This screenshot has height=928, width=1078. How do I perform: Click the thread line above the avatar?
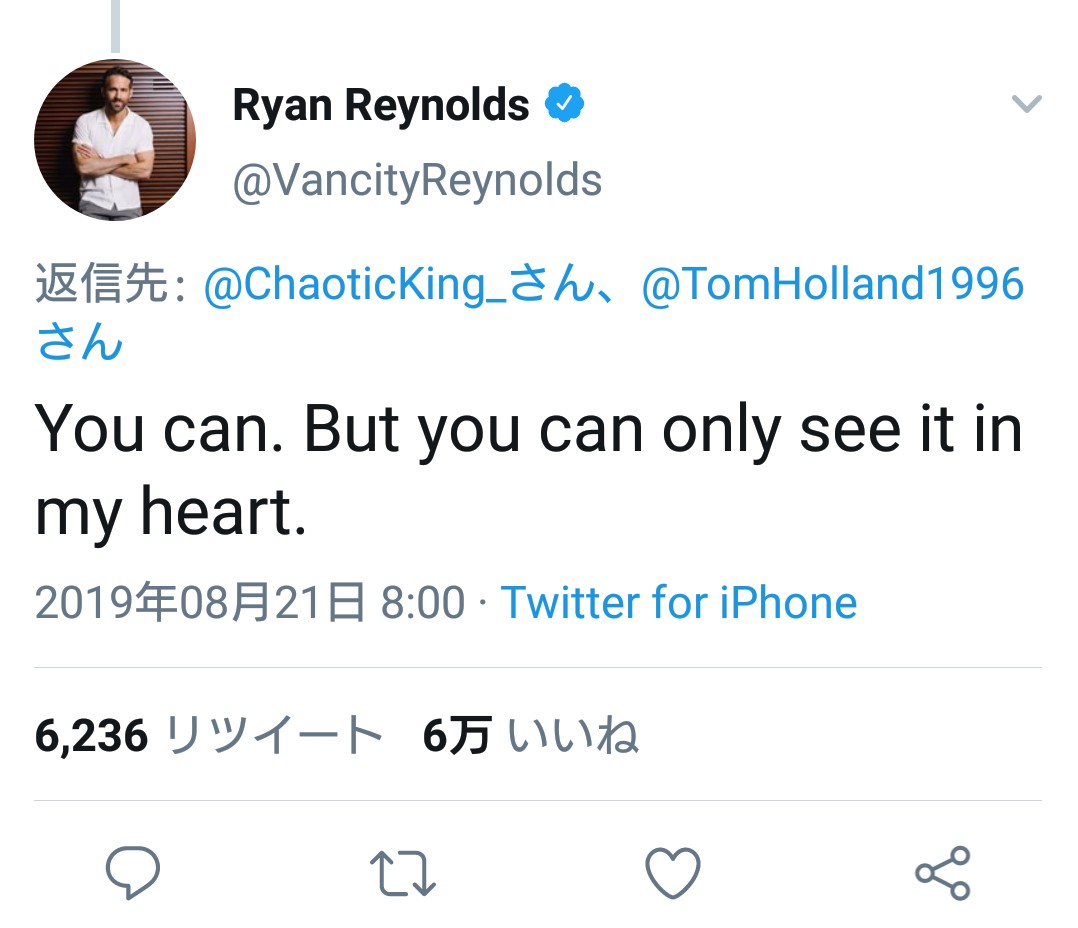pos(115,25)
